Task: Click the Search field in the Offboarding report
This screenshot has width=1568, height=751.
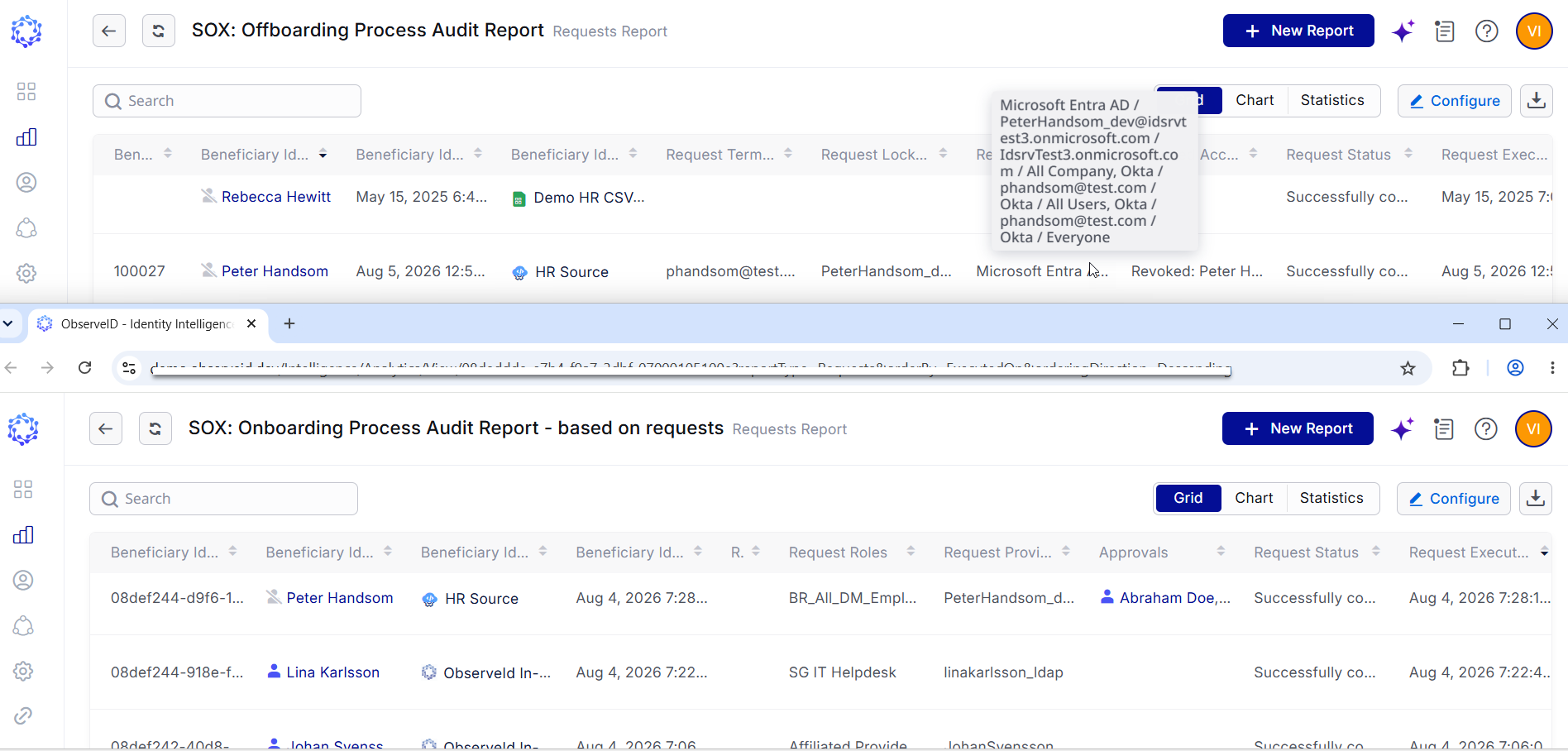Action: 227,101
